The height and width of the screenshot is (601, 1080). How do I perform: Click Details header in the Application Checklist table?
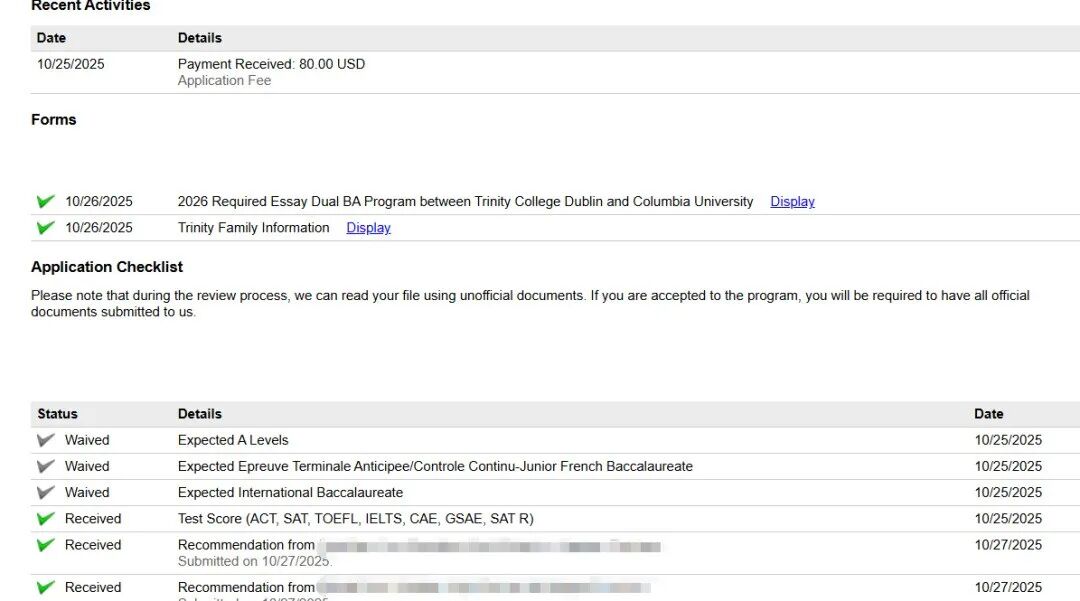(x=200, y=414)
